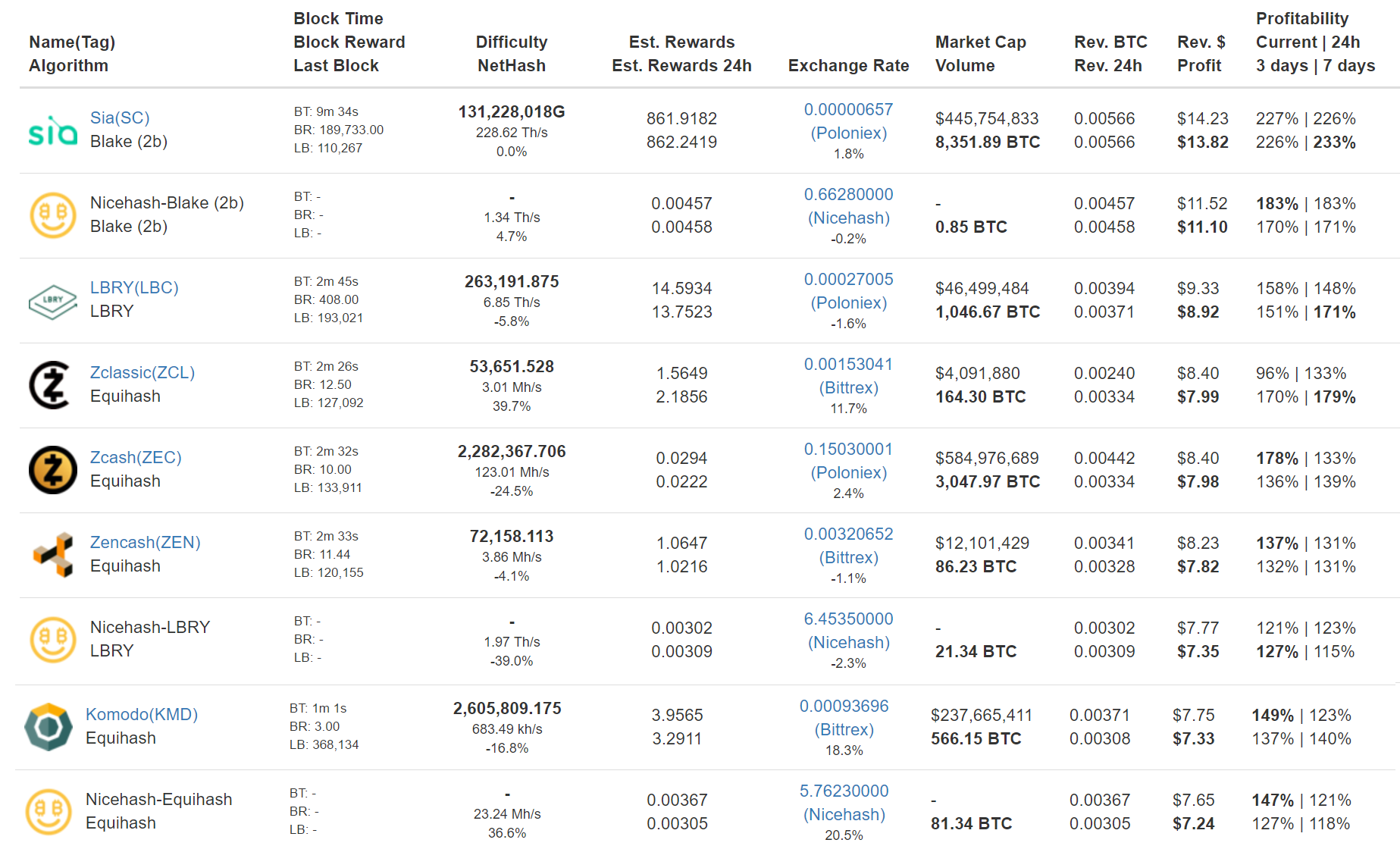Click the Profitability column header

(x=1301, y=19)
